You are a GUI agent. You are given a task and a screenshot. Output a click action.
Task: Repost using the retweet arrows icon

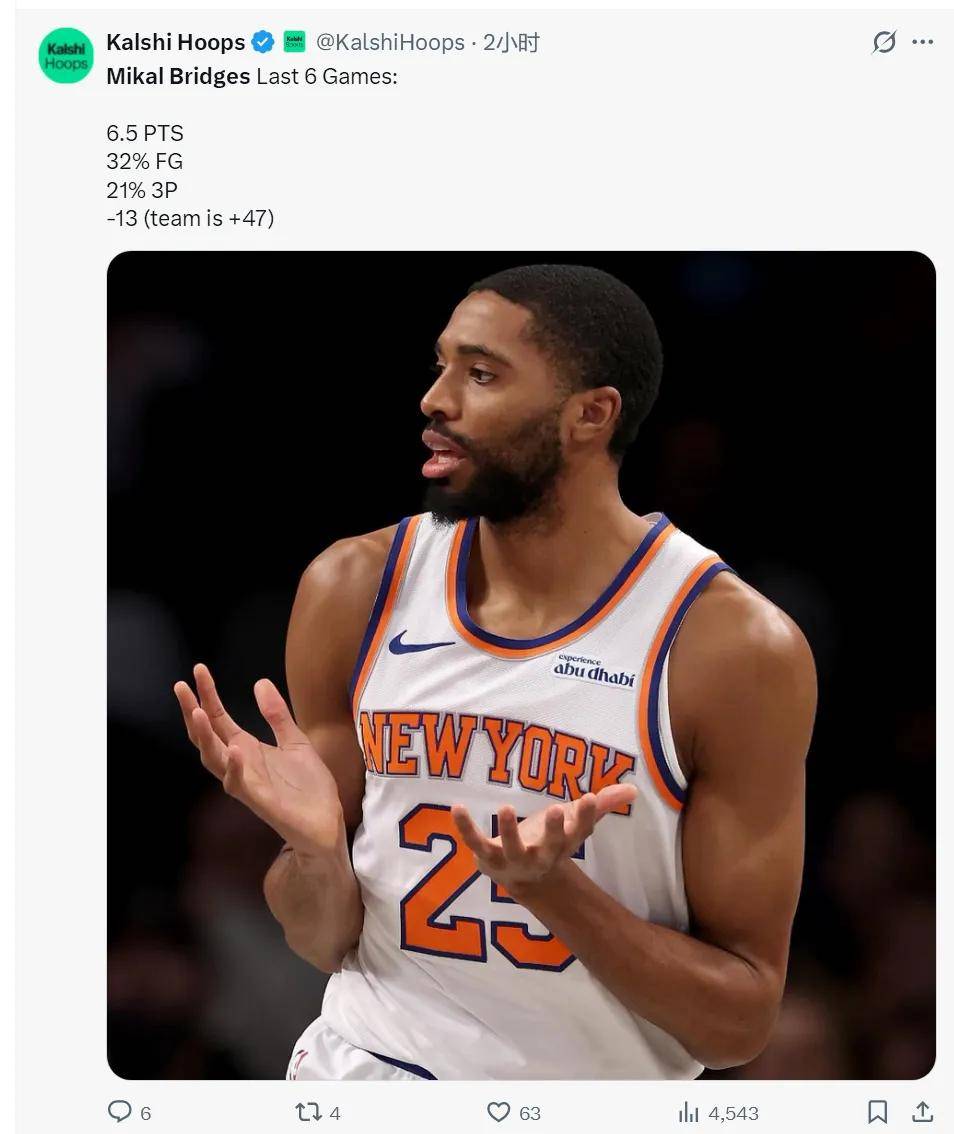coord(309,1112)
